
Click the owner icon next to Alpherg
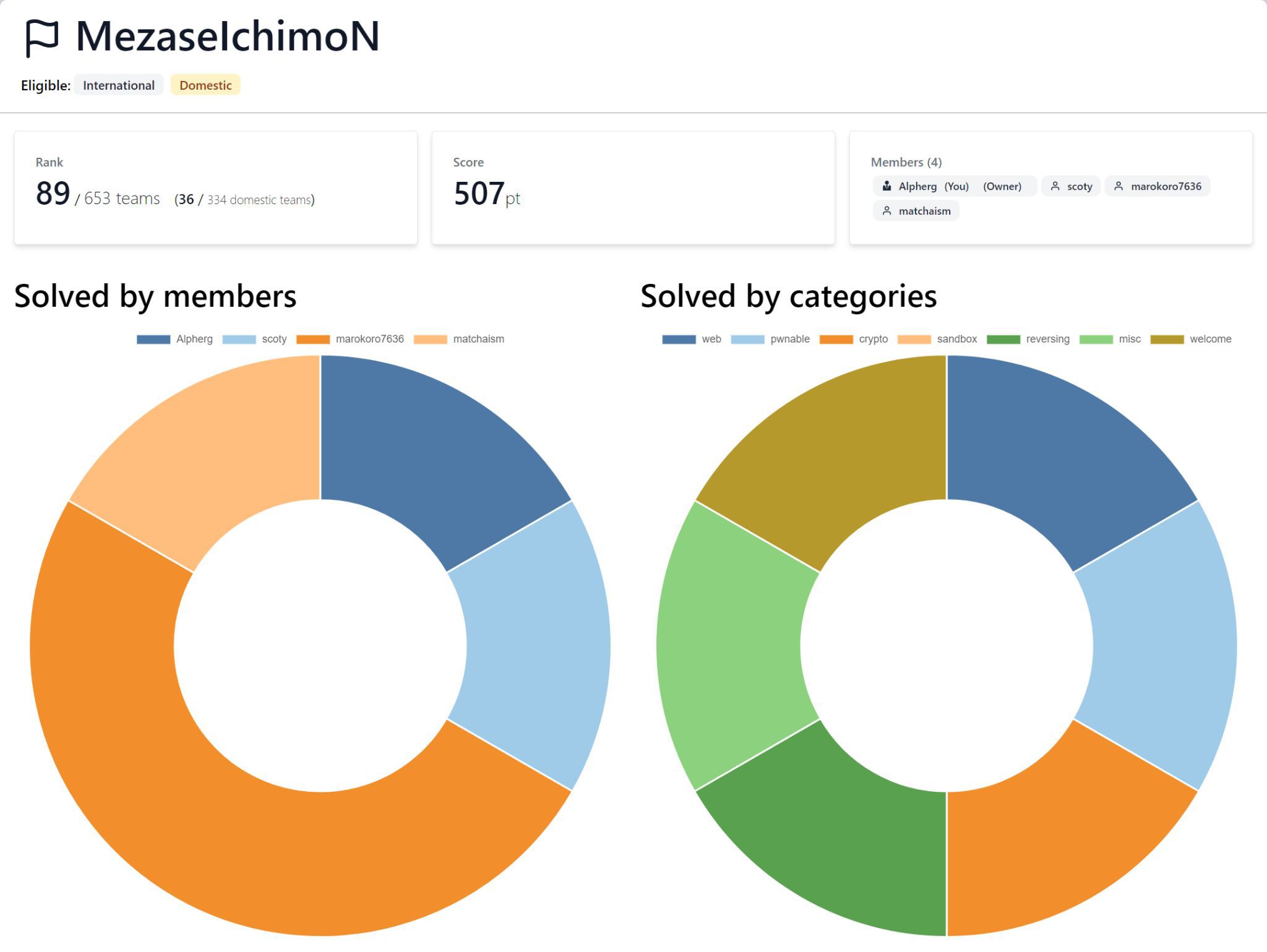887,186
